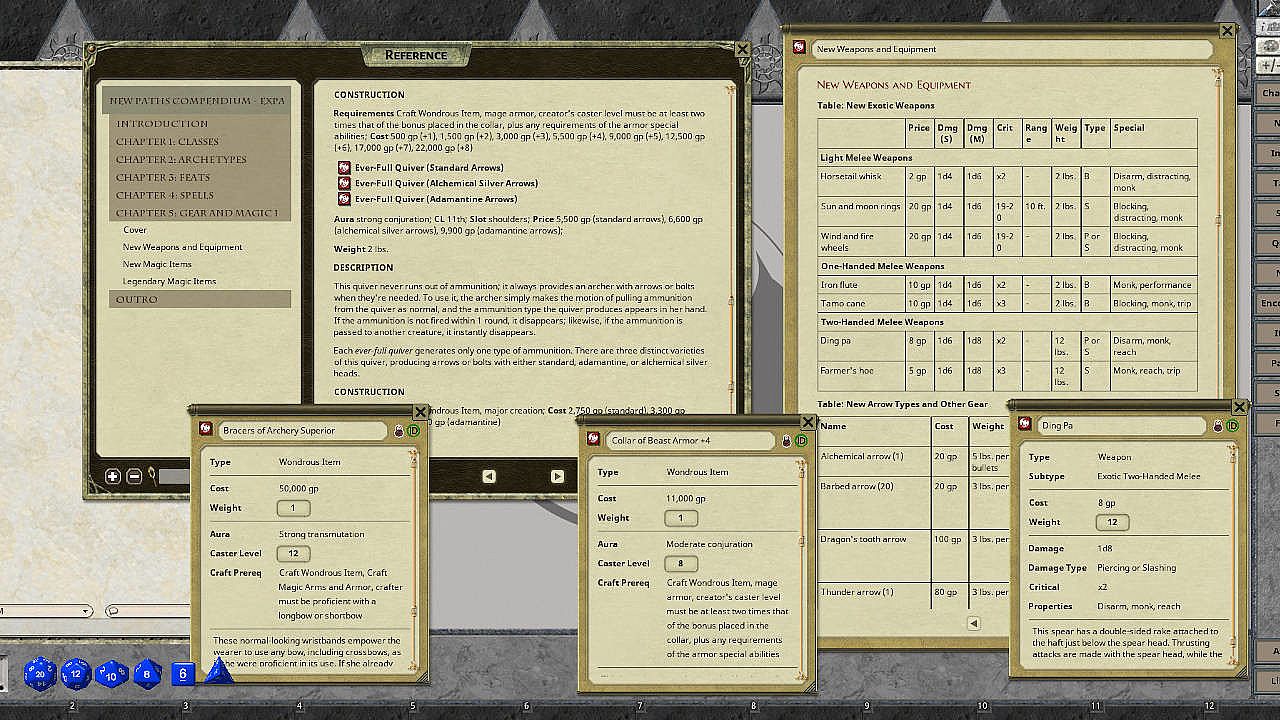Click the Bracers of Archery Superior link icon
Screen dimensions: 1280x720
click(x=207, y=430)
